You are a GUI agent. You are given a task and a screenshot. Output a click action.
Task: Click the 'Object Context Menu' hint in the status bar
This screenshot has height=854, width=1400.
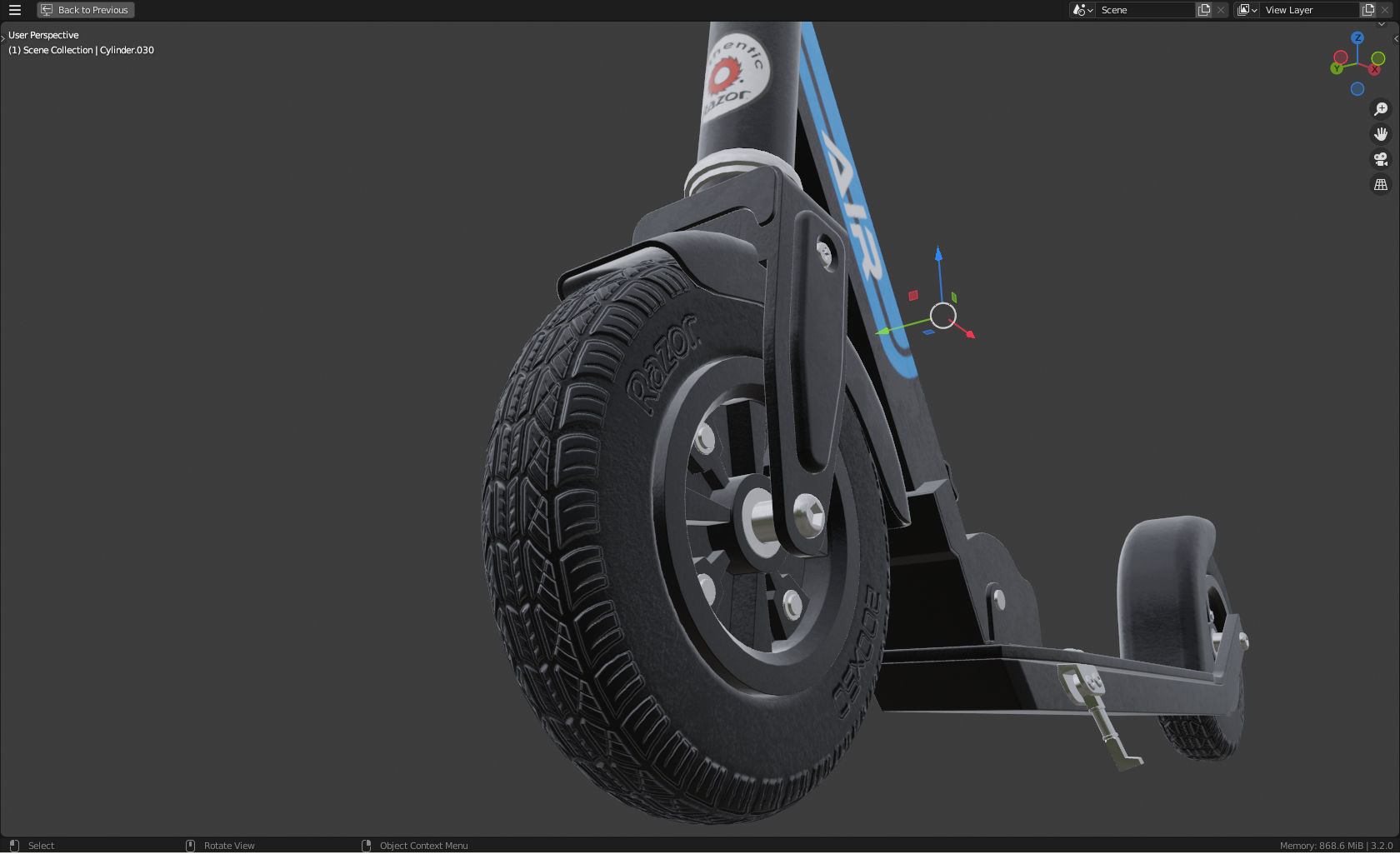[423, 846]
